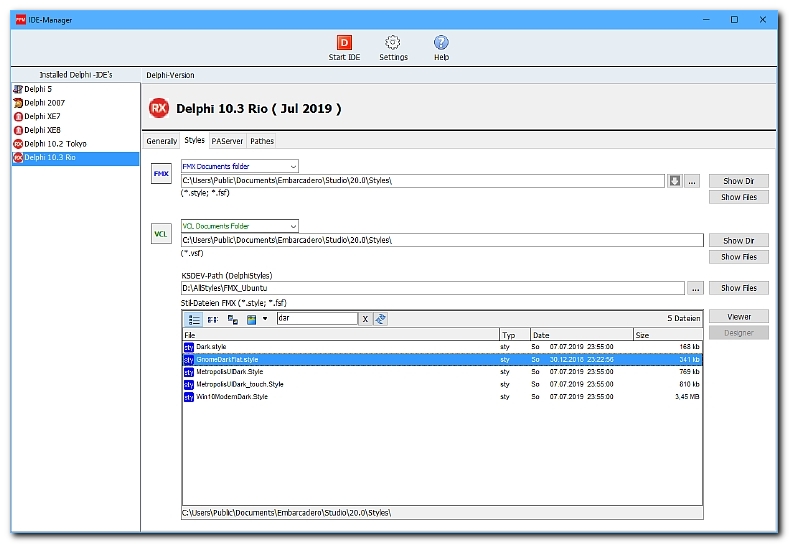Click the FMX icon box
The width and height of the screenshot is (789, 544).
161,174
